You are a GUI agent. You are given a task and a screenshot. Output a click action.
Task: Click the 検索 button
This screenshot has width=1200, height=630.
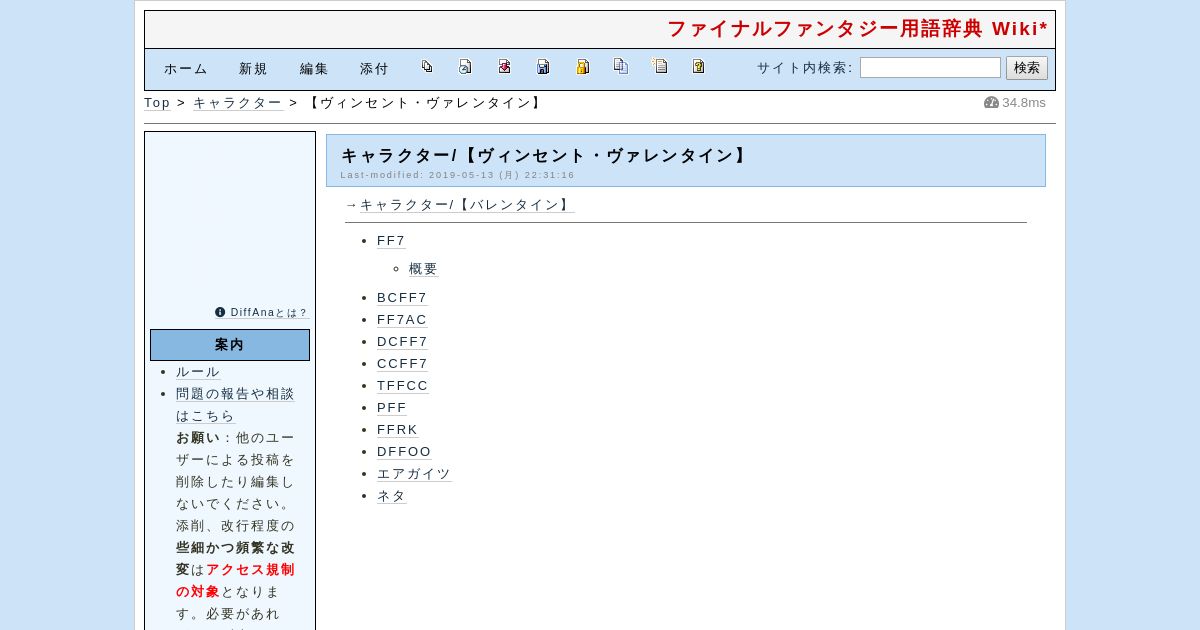pyautogui.click(x=1027, y=68)
